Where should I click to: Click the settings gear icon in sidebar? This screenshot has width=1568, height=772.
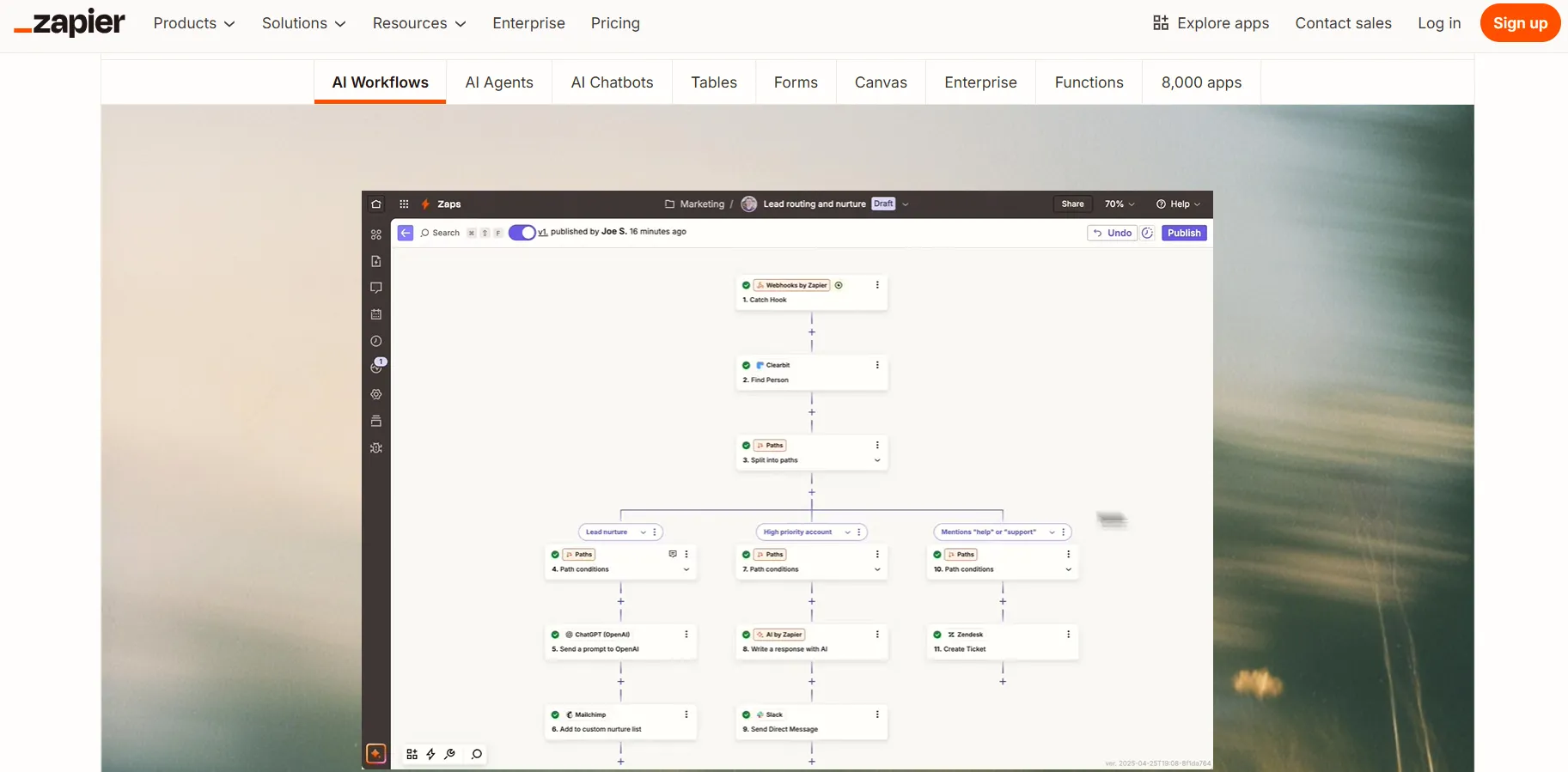[x=376, y=394]
